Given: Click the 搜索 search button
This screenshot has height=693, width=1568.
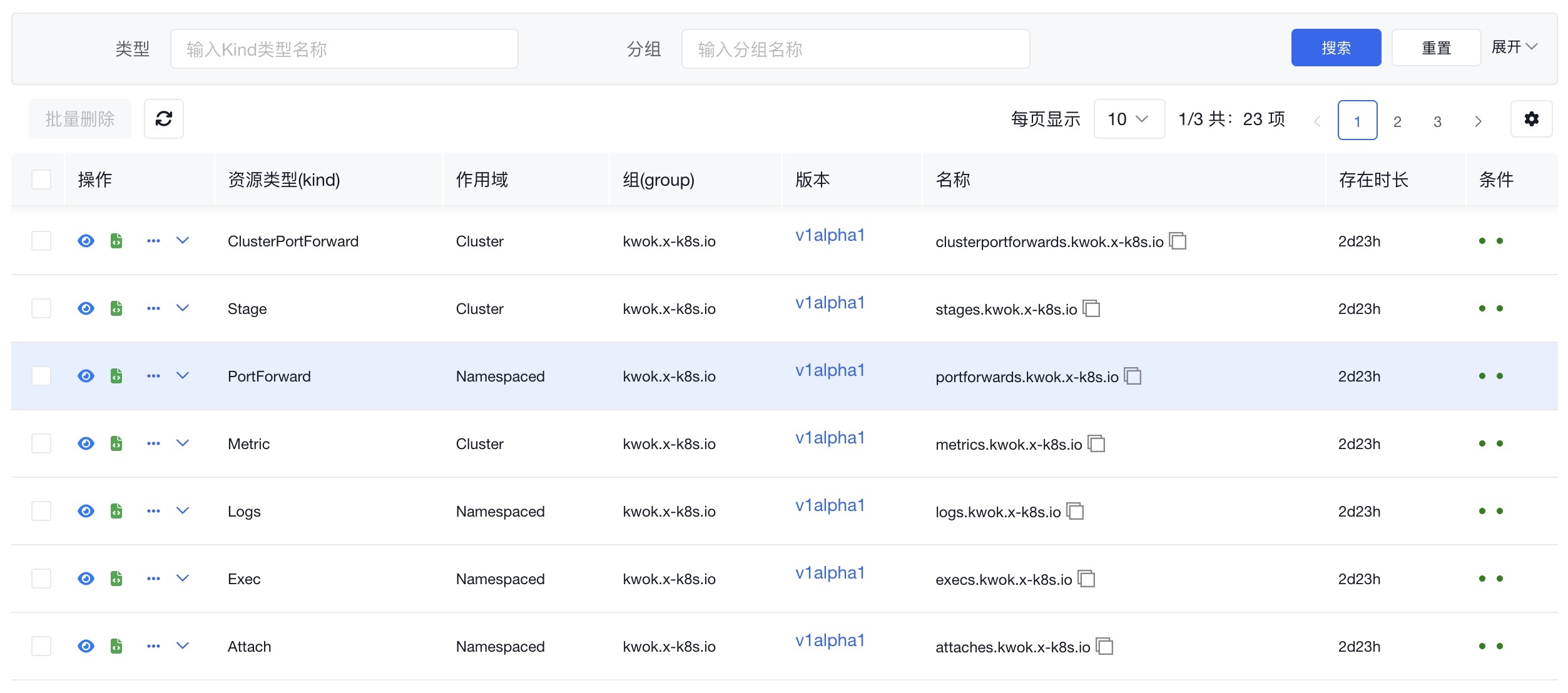Looking at the screenshot, I should pyautogui.click(x=1336, y=48).
